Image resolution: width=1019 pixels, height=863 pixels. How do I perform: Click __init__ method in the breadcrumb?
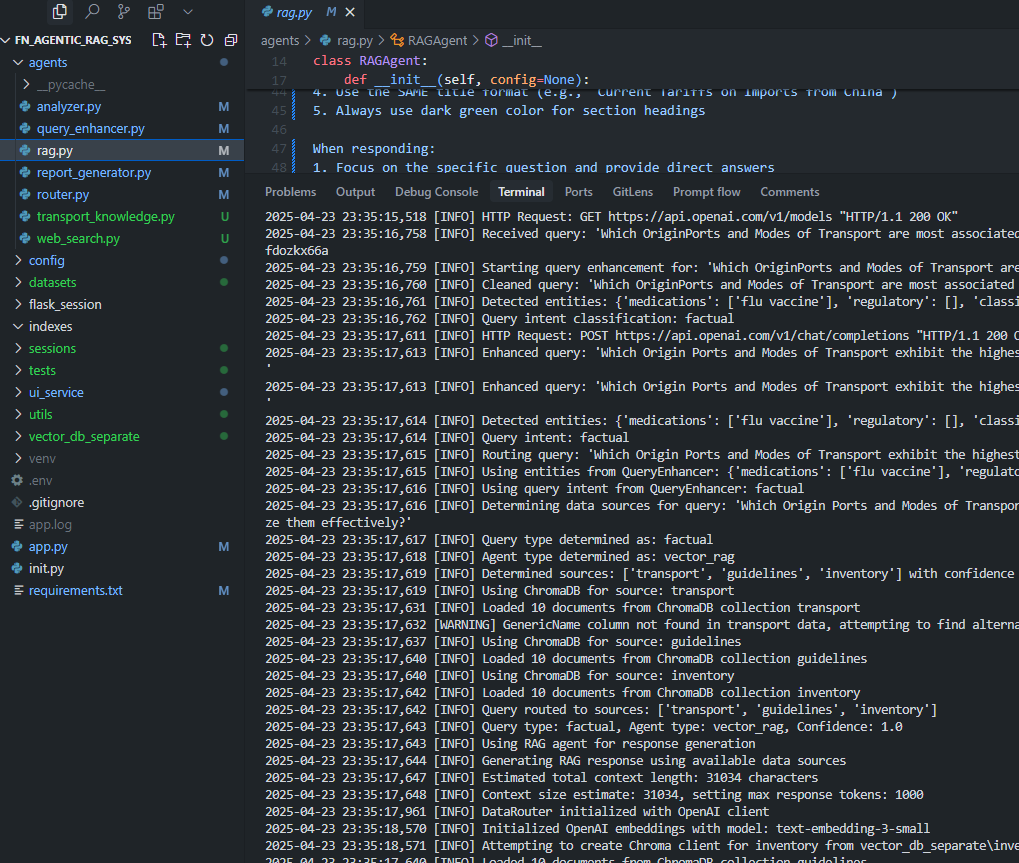521,40
